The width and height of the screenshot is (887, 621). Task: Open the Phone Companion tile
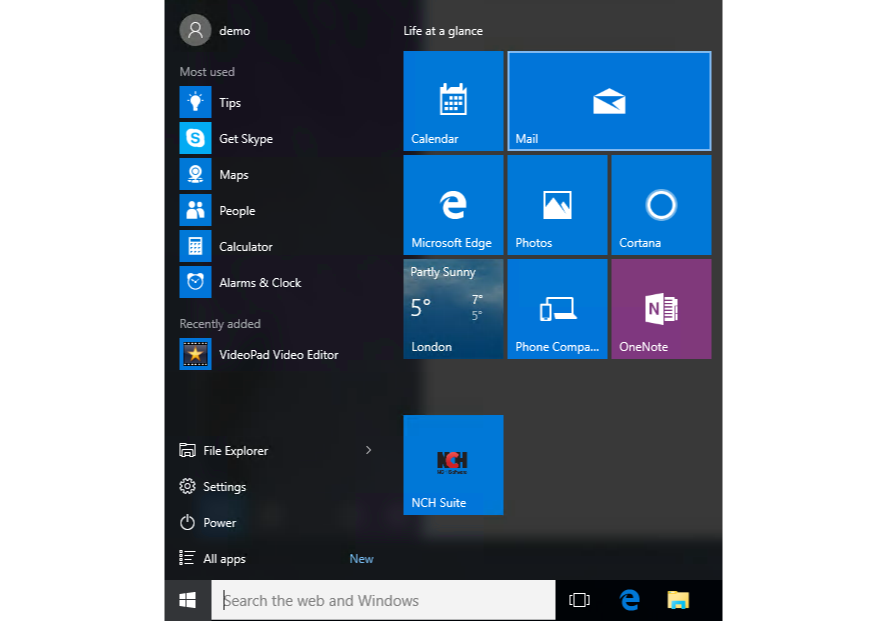[557, 309]
